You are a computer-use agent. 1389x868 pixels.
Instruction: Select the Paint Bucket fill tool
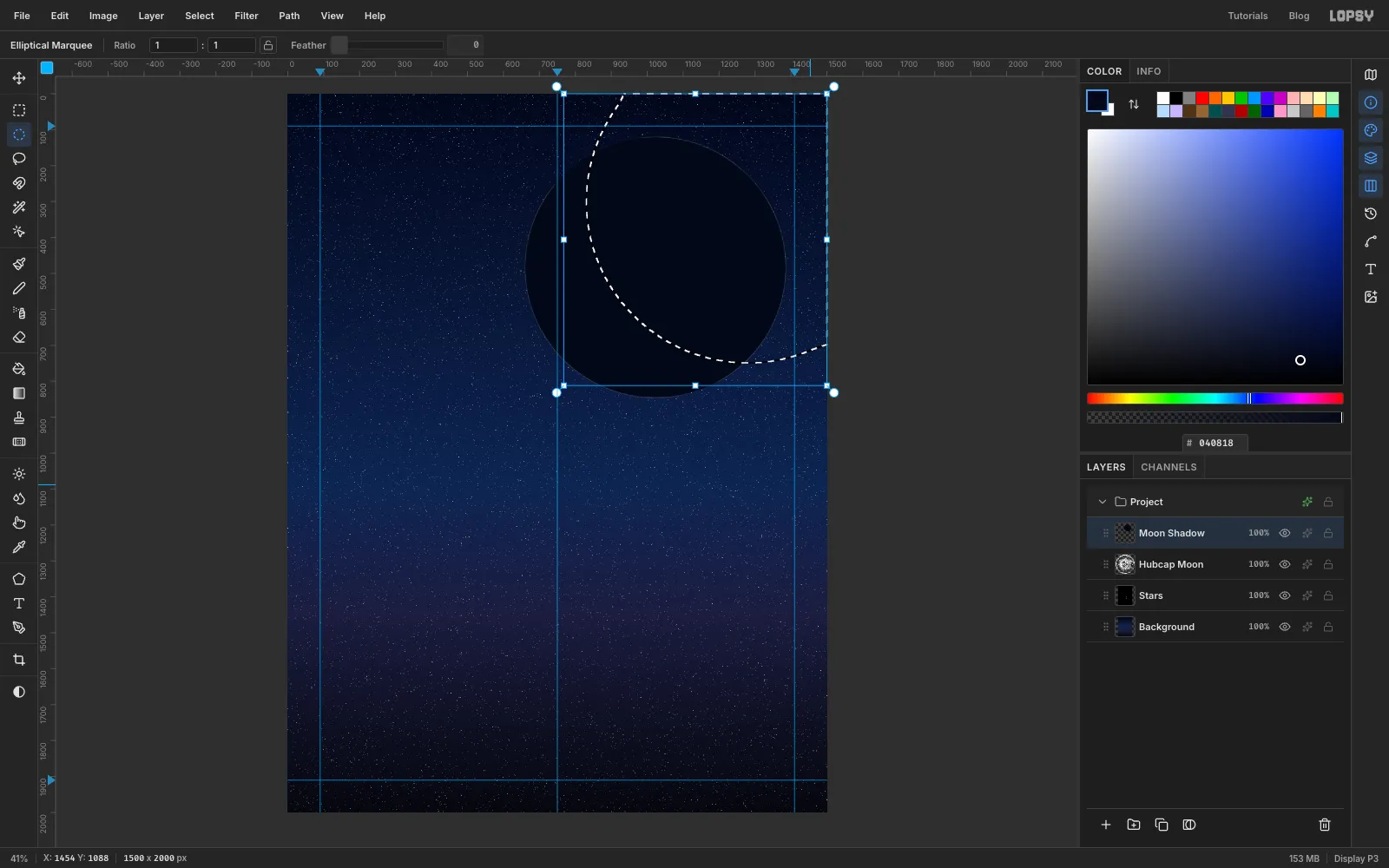pos(18,369)
